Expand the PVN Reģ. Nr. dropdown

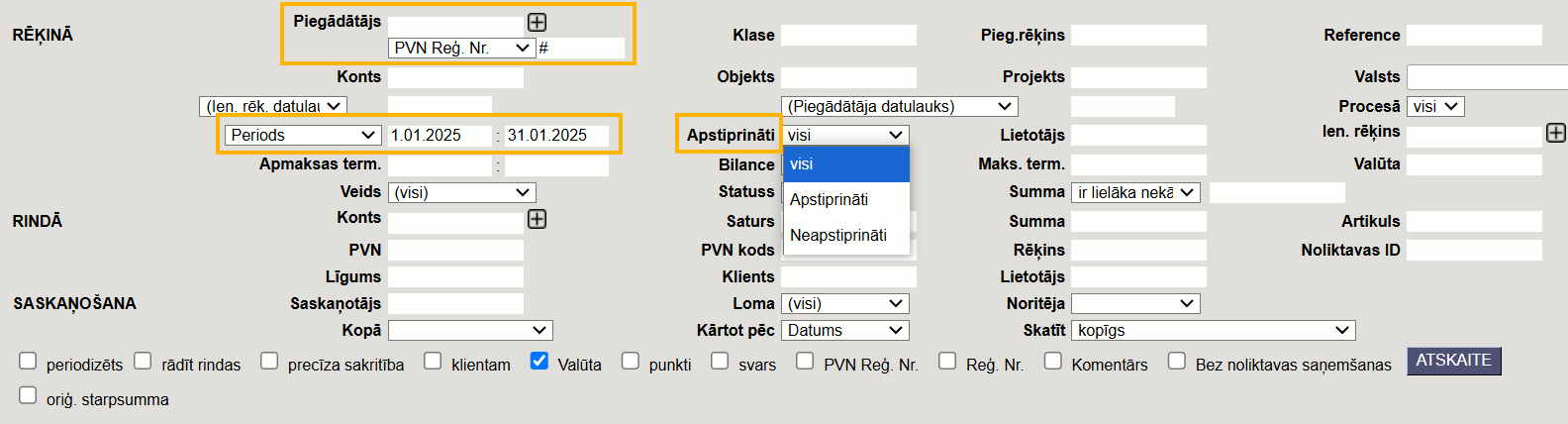[462, 48]
